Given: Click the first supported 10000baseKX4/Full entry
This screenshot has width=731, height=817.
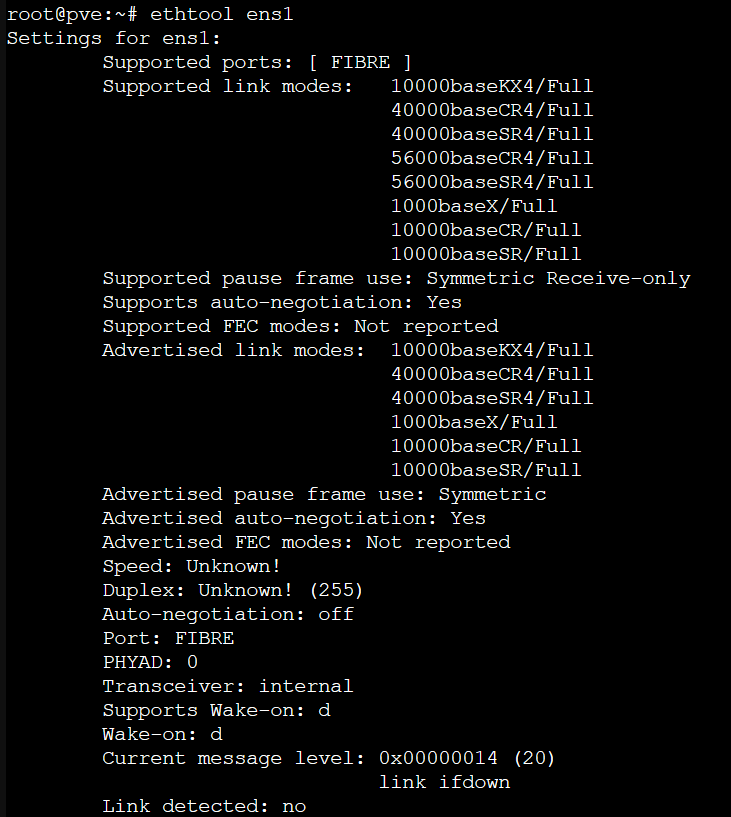Looking at the screenshot, I should [492, 86].
